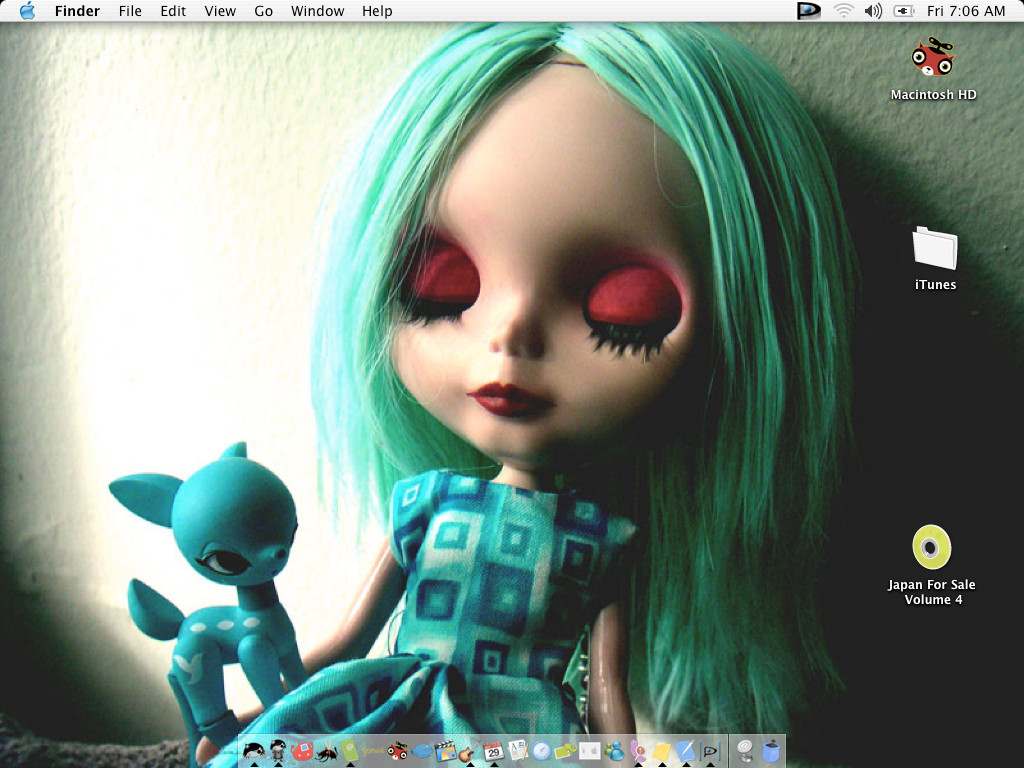Open the AirPort Wi-Fi status menu

pyautogui.click(x=844, y=11)
